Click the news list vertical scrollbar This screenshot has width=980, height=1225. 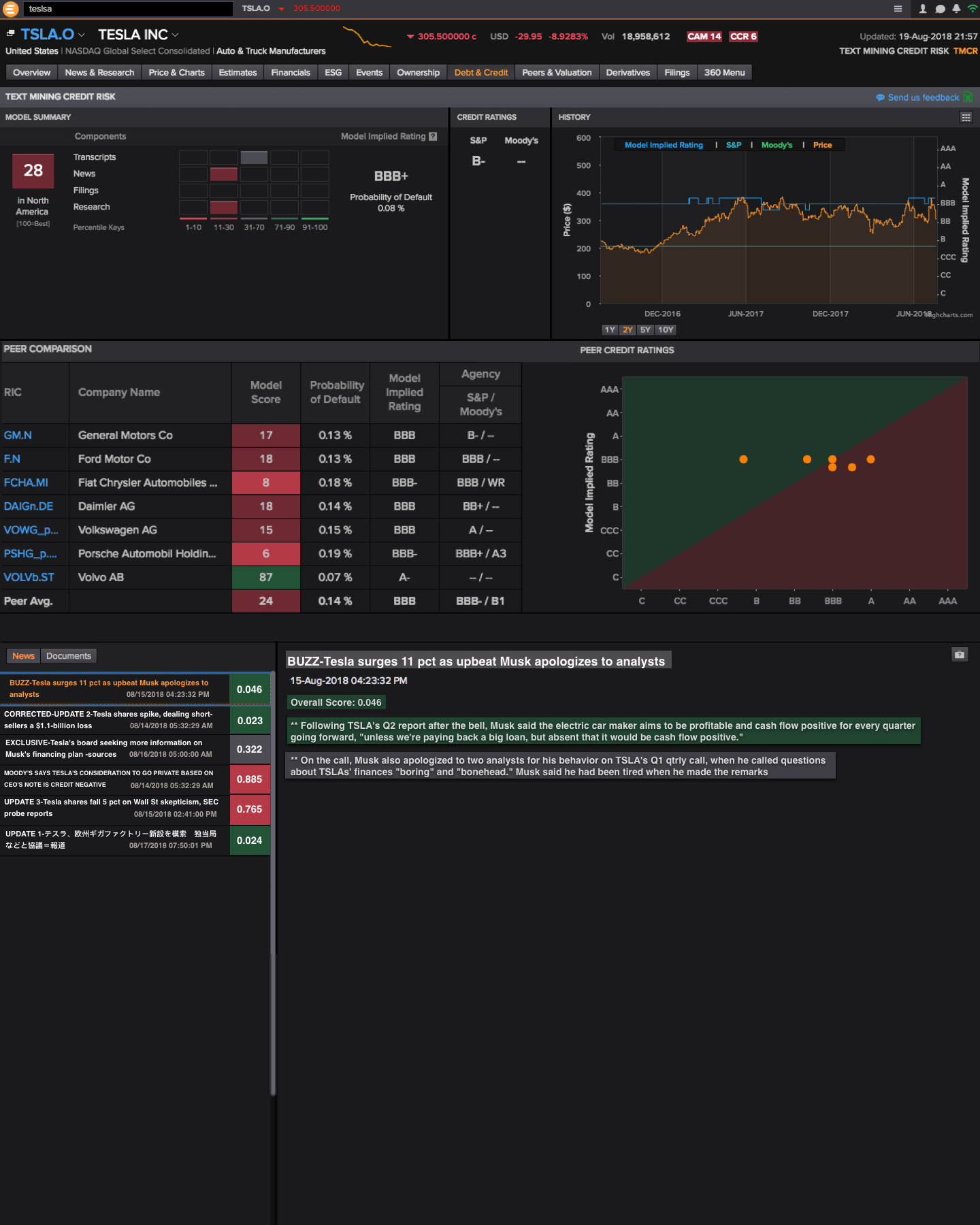[x=273, y=883]
